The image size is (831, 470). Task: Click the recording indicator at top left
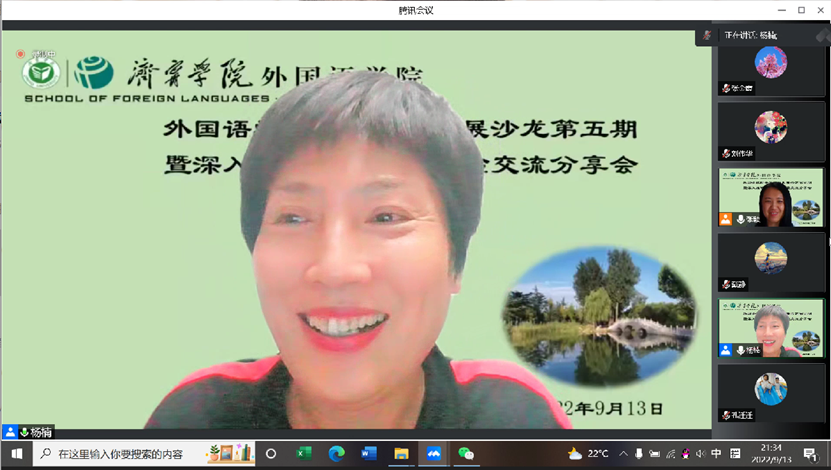[x=19, y=54]
